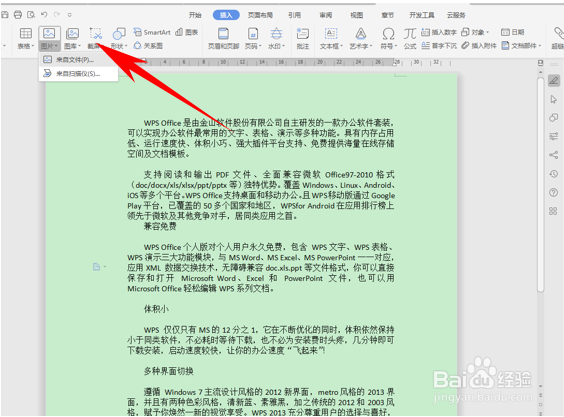The height and width of the screenshot is (417, 564).
Task: Switch to the 开始 tab
Action: click(x=195, y=15)
